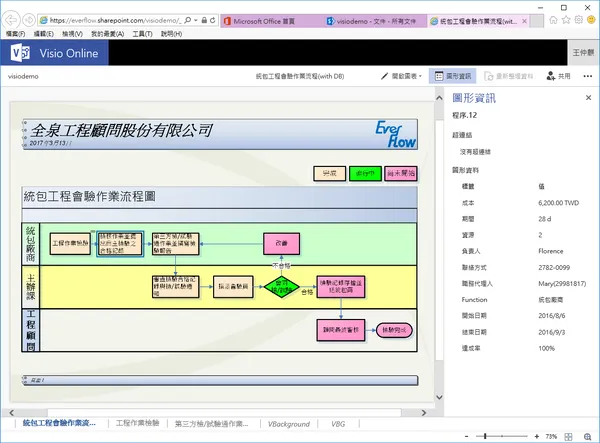Select the highlighted blue-bordered process shape
Viewport: 600px width, 443px height.
coord(120,243)
